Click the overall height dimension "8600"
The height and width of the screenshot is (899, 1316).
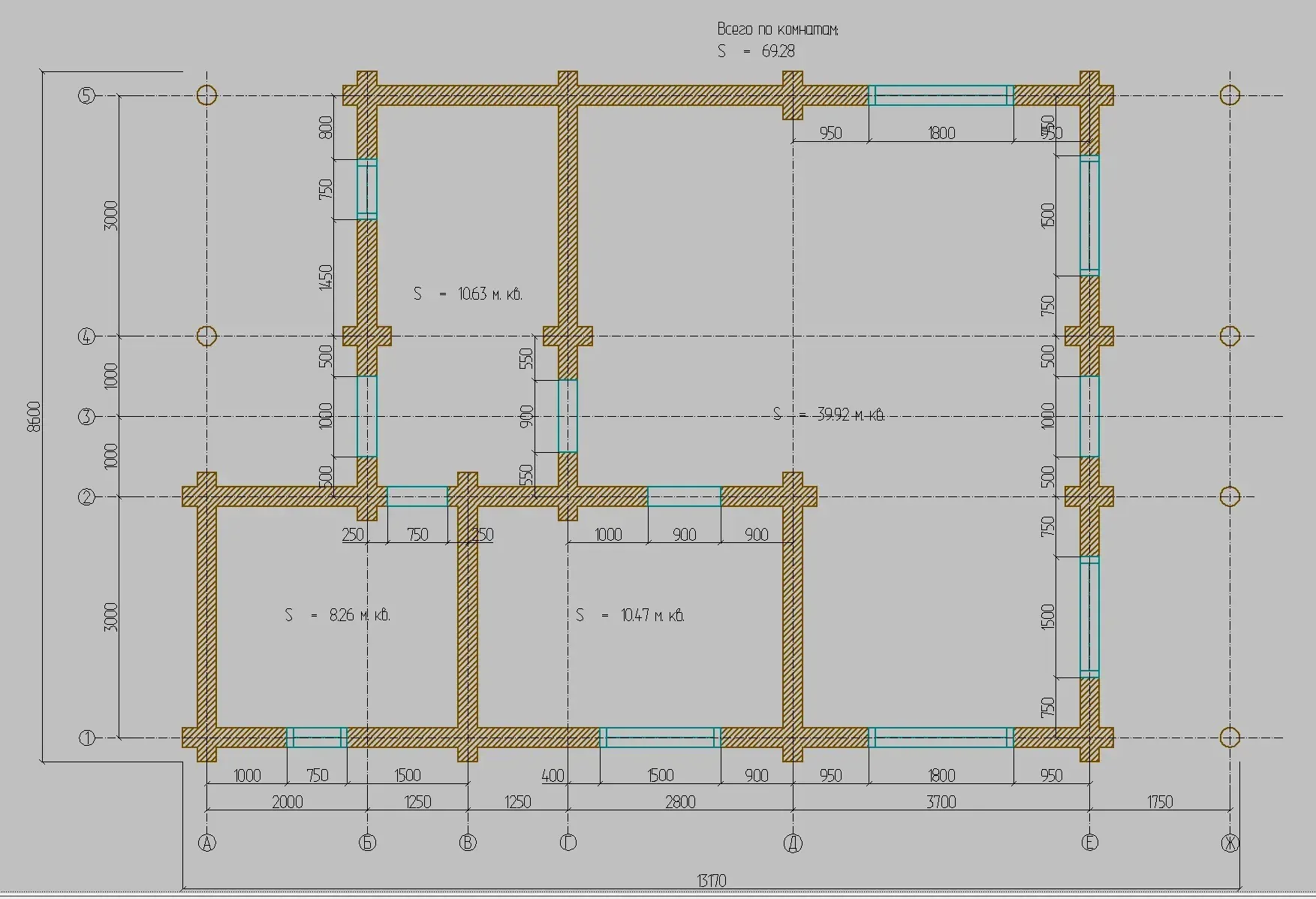[34, 417]
